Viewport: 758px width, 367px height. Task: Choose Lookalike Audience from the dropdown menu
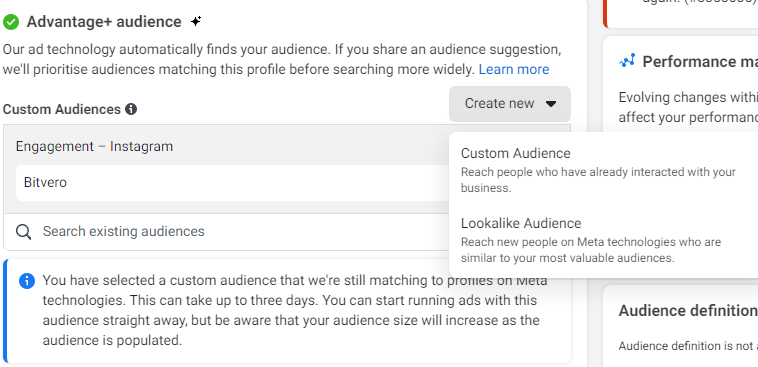[x=603, y=240]
